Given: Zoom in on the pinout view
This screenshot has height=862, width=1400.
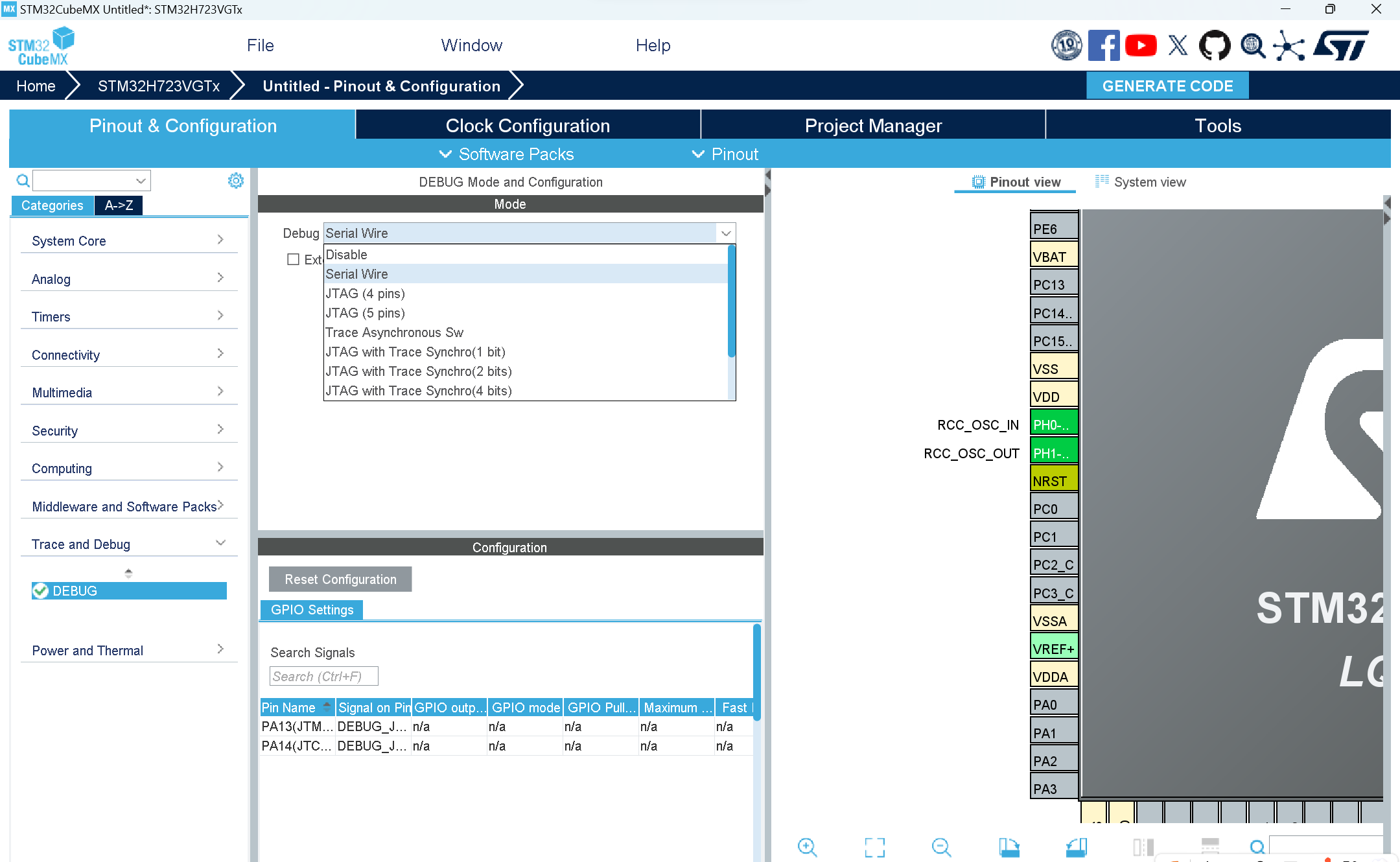Looking at the screenshot, I should coord(807,847).
